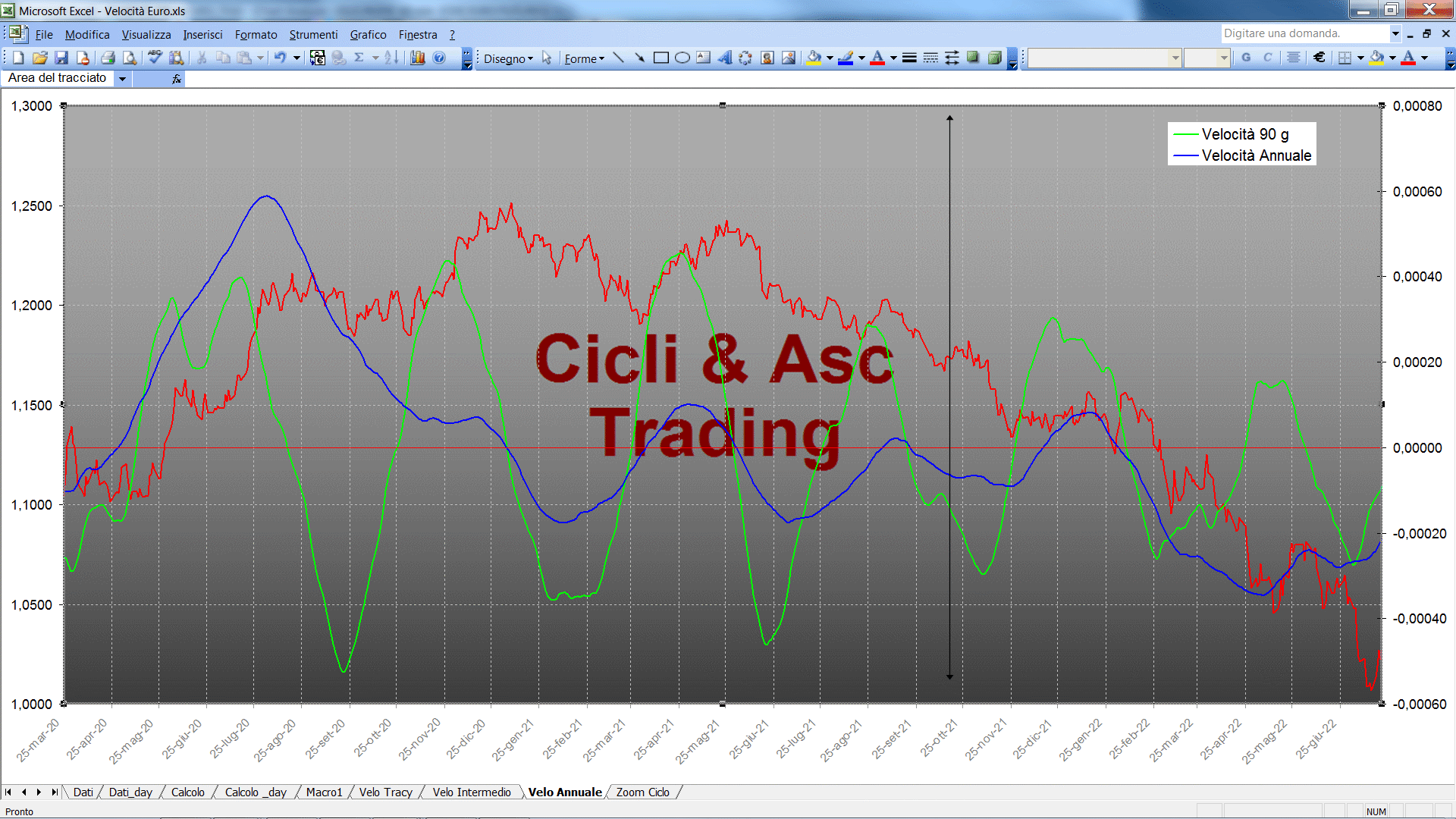Open the Forme shapes dropdown

pos(584,58)
